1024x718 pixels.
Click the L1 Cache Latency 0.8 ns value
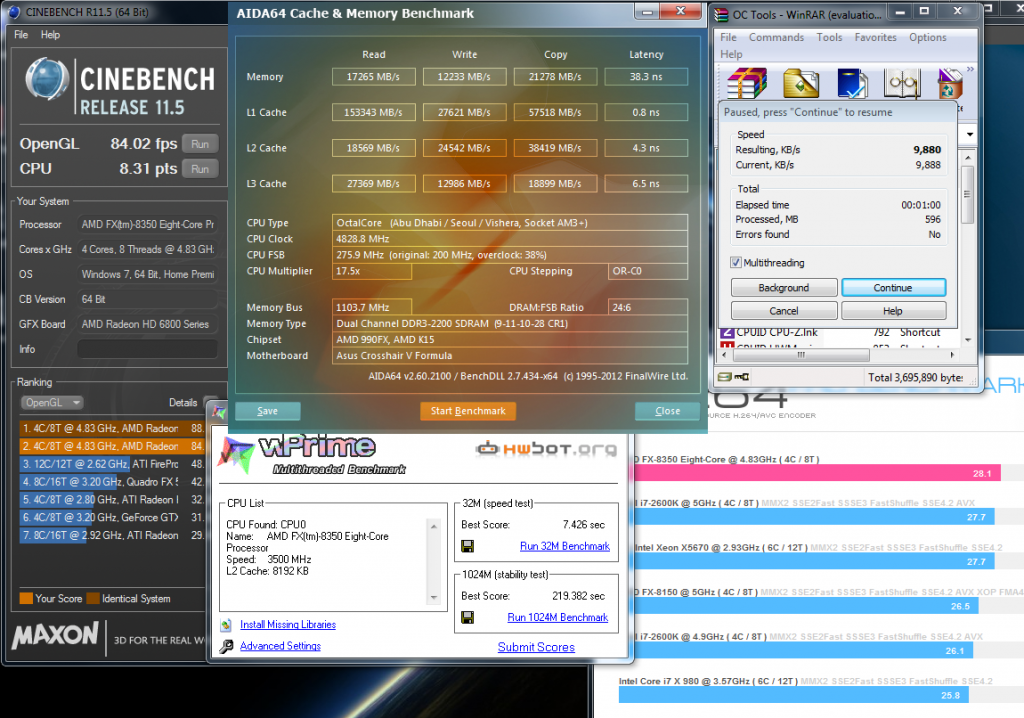coord(646,112)
